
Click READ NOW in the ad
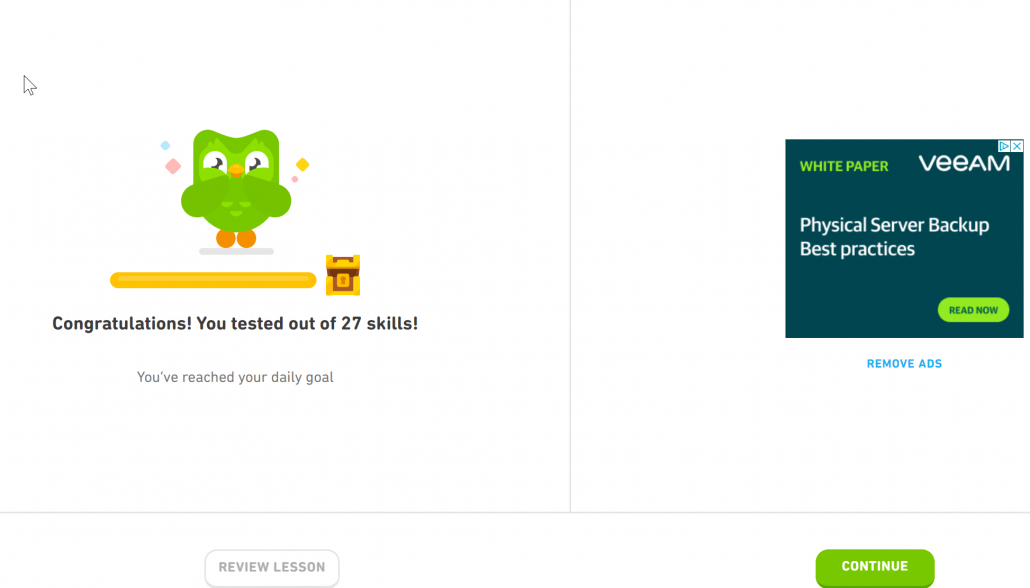(x=973, y=310)
